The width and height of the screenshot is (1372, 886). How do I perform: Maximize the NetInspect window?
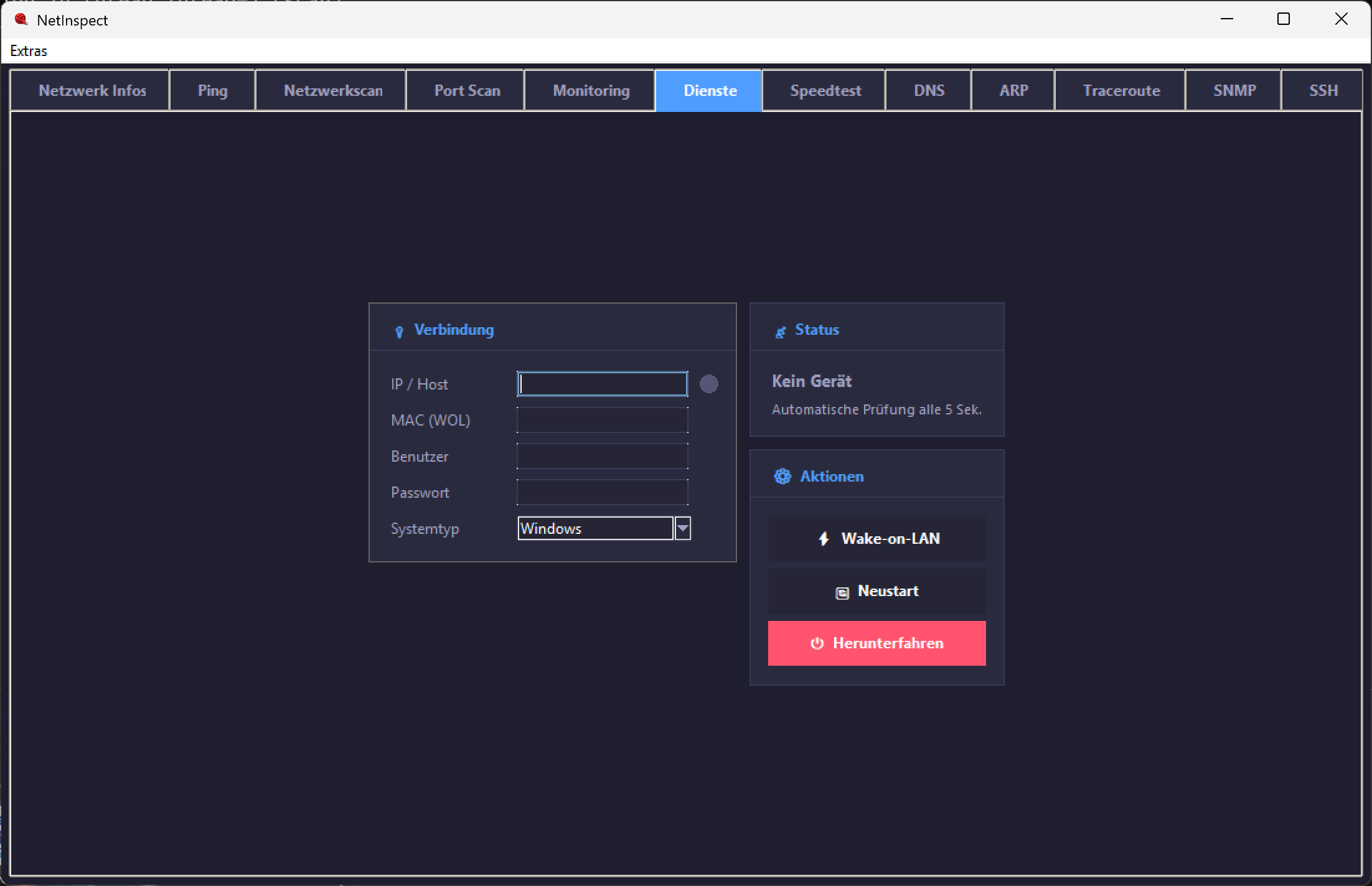pos(1284,19)
